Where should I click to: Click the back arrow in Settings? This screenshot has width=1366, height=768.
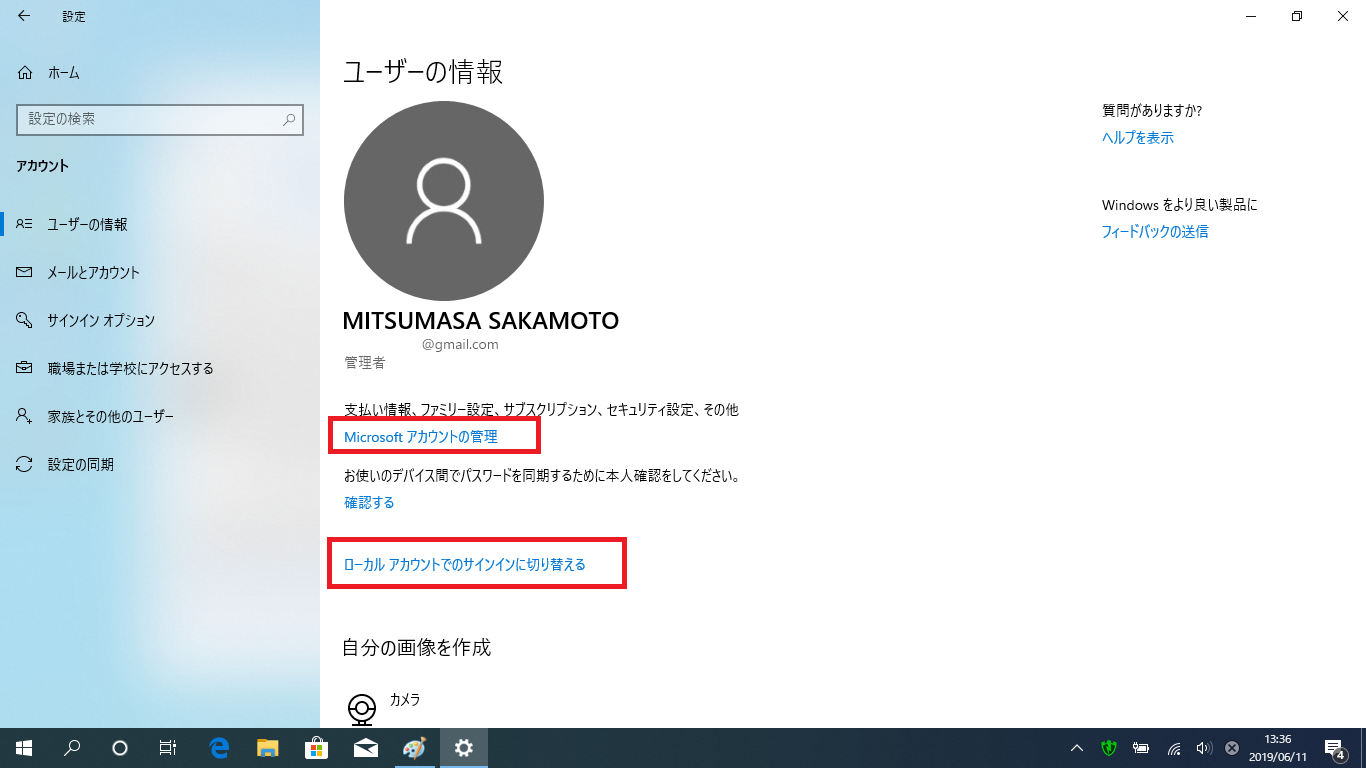[24, 16]
